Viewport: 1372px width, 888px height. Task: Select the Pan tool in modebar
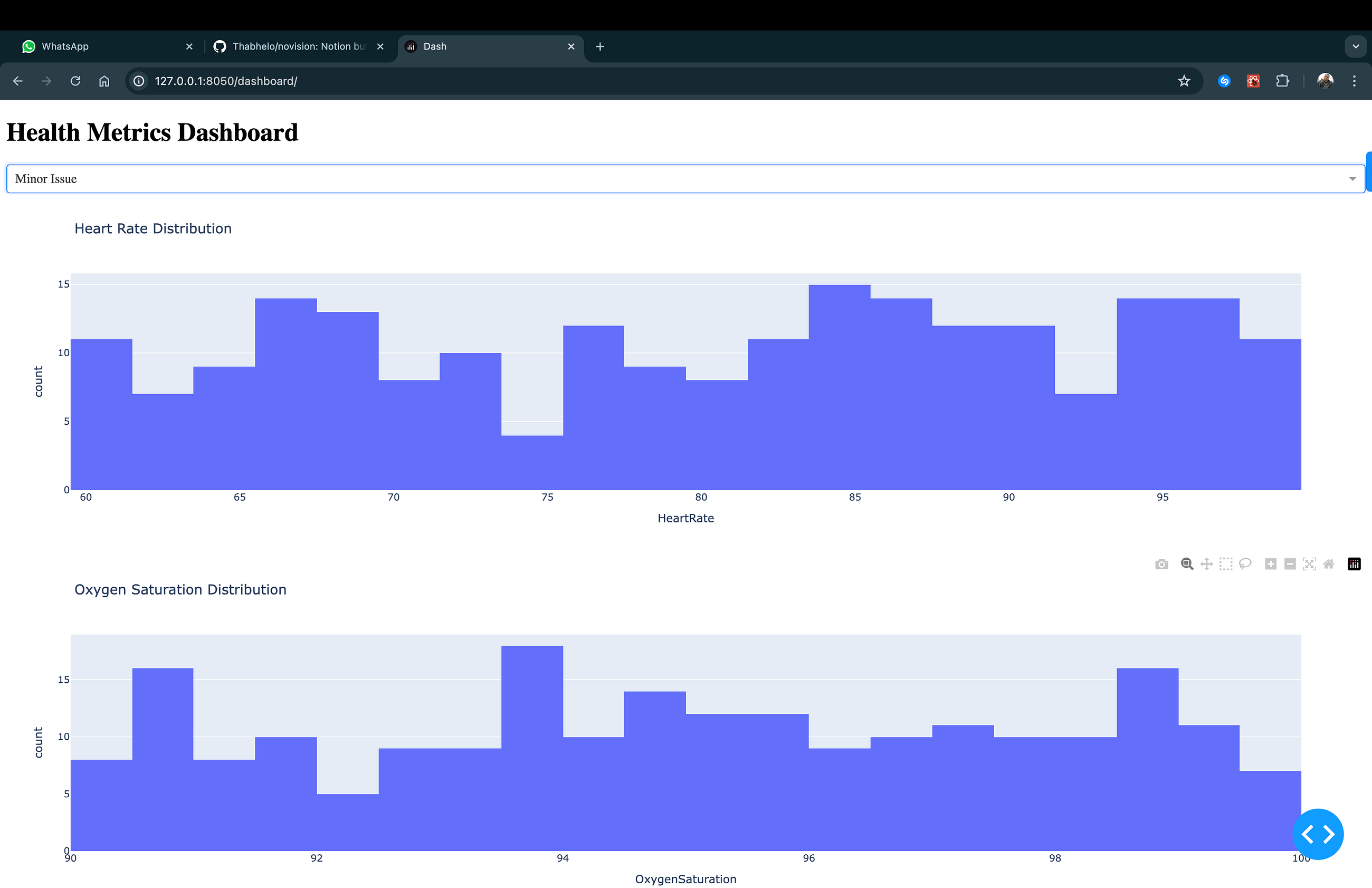pyautogui.click(x=1206, y=564)
